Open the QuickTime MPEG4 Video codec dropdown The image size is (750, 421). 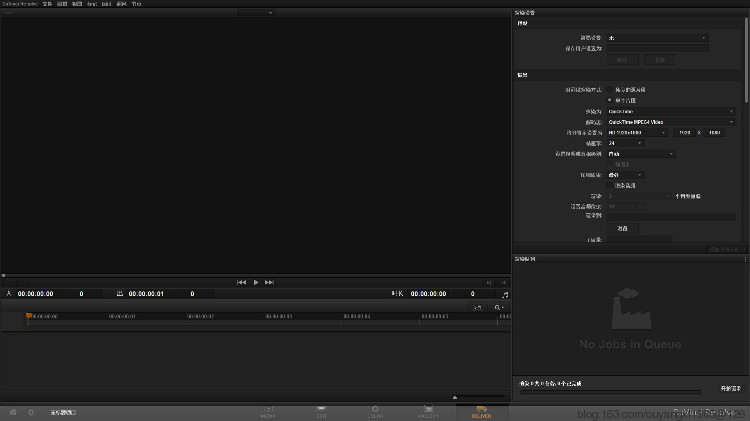tap(671, 122)
